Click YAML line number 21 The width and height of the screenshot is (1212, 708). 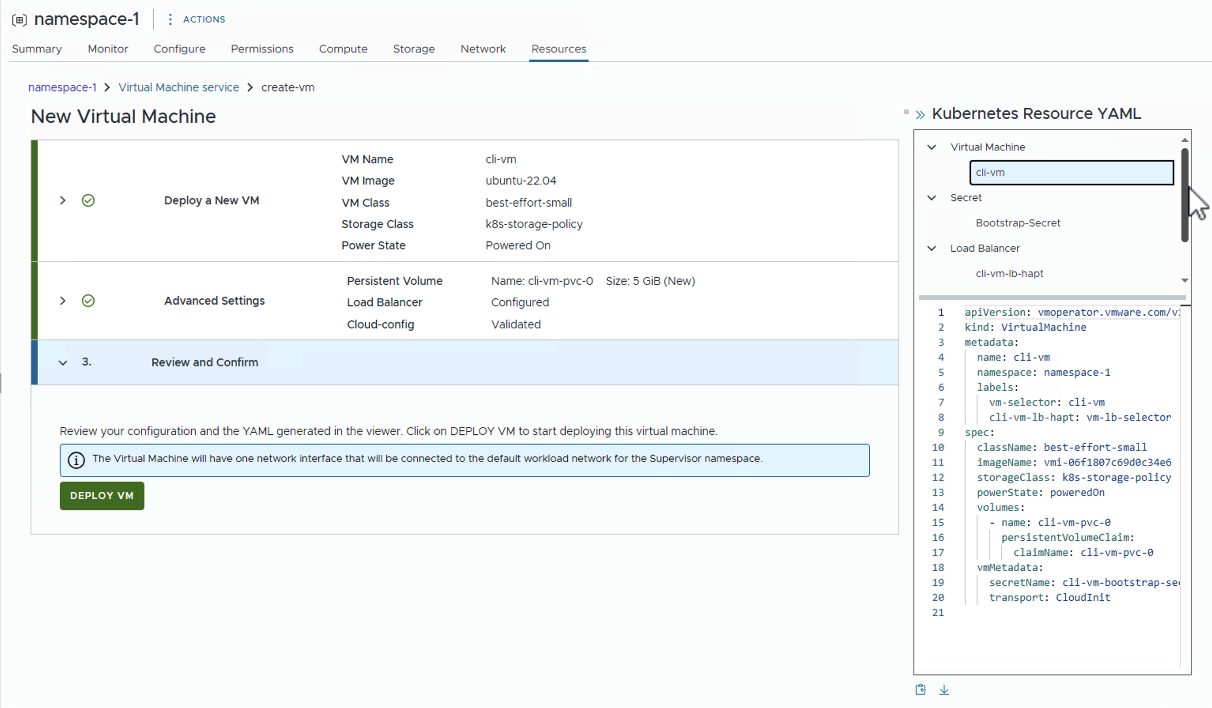pyautogui.click(x=938, y=612)
